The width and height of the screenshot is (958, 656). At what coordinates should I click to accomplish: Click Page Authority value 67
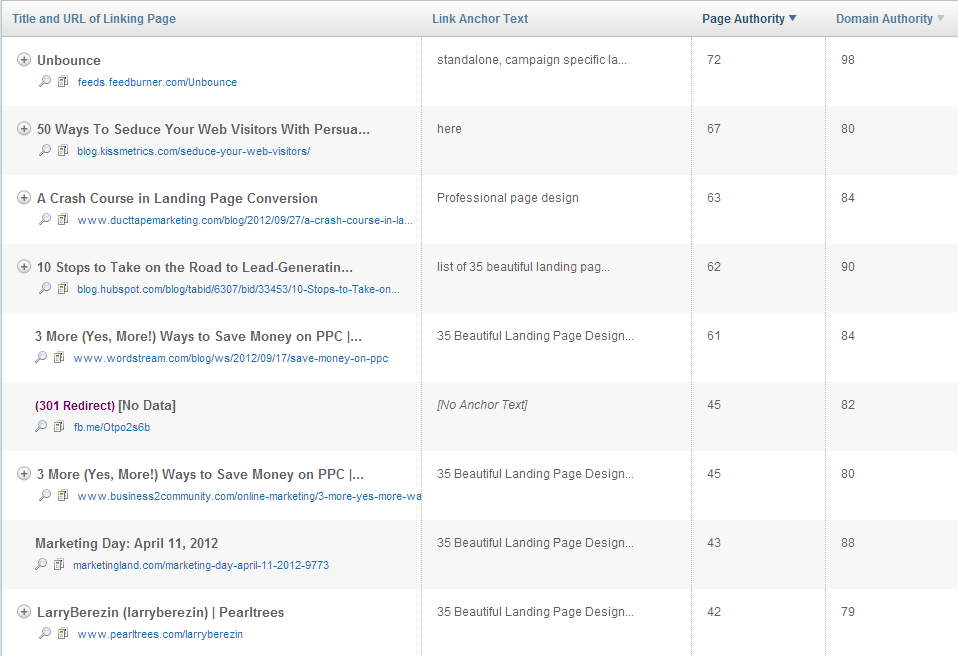click(714, 129)
